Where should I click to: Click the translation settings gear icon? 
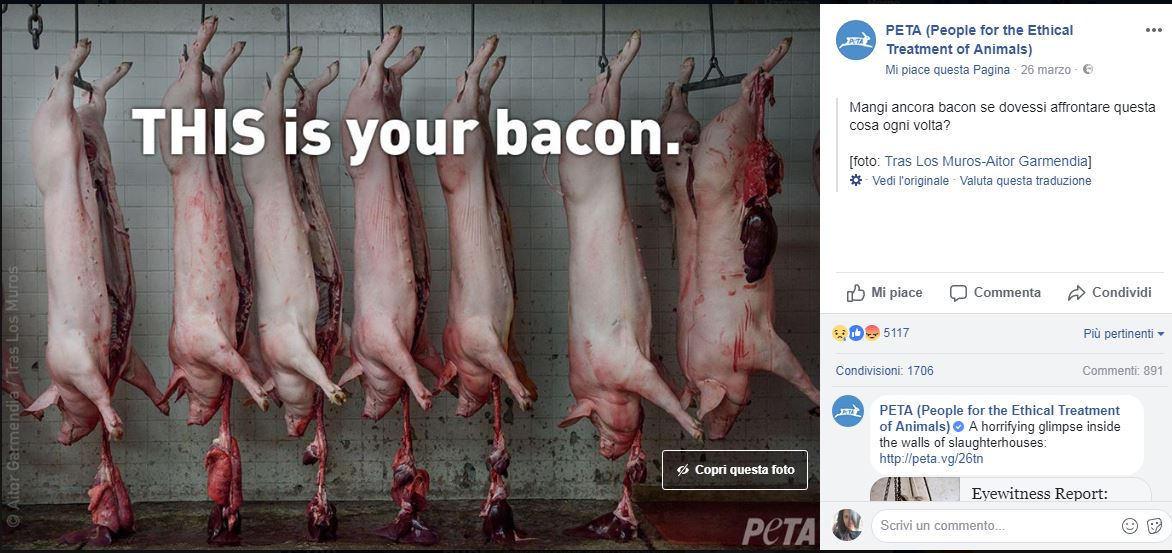tap(856, 181)
